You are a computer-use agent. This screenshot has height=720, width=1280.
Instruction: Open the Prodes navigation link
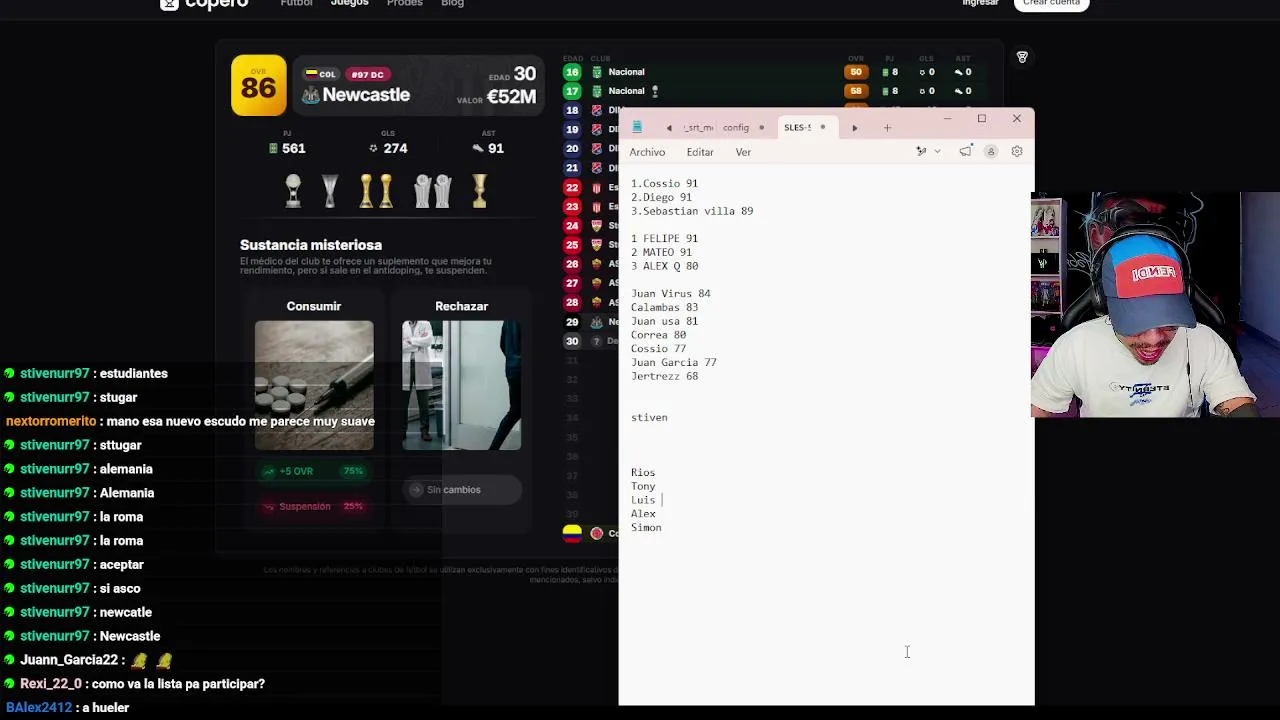(405, 3)
